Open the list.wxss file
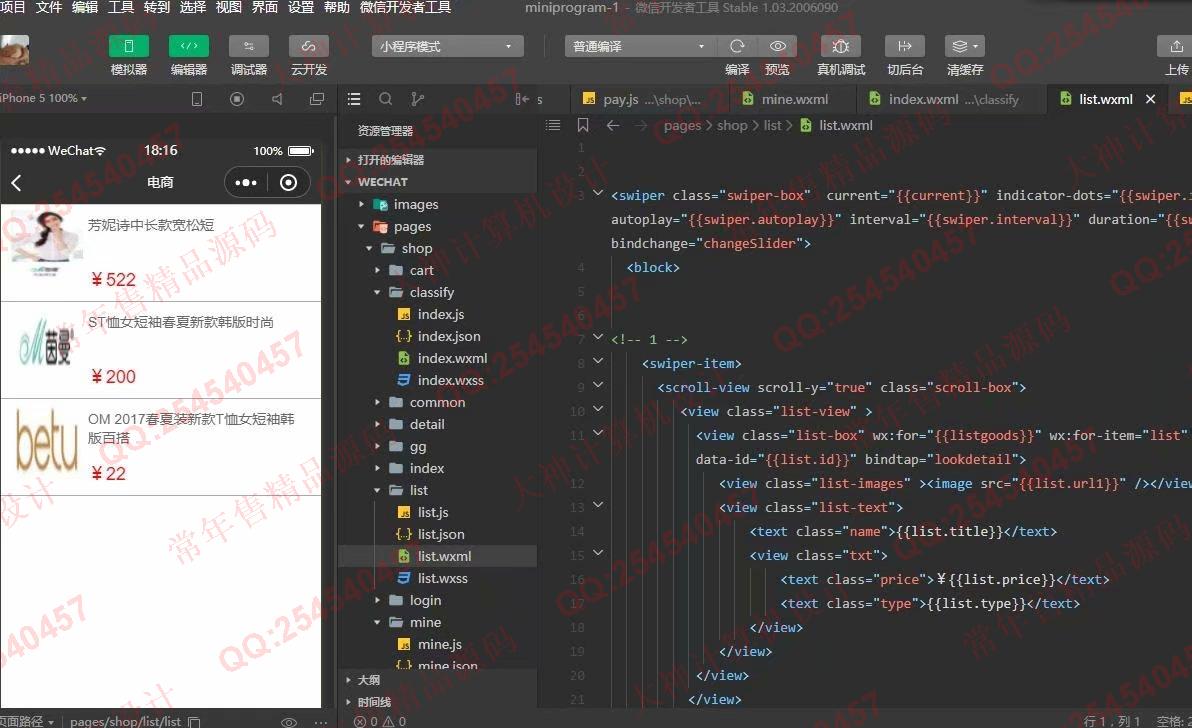The width and height of the screenshot is (1192, 728). click(438, 578)
